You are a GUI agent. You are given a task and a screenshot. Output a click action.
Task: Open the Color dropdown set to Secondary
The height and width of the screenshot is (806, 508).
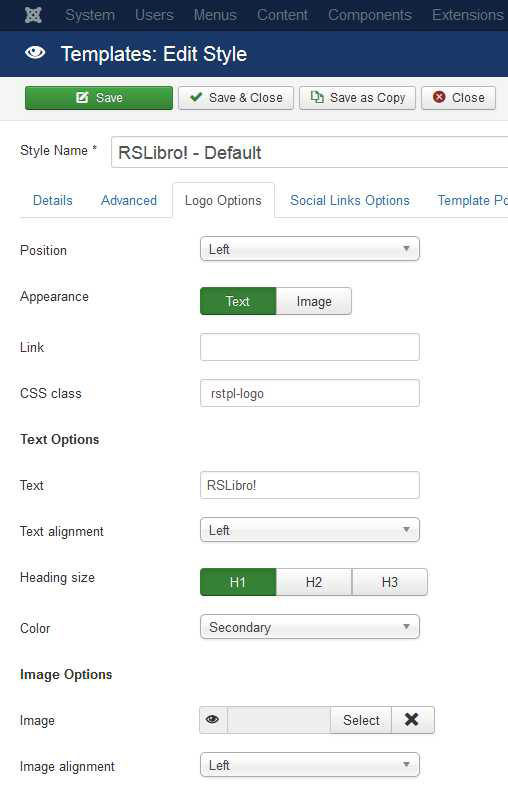(x=310, y=627)
